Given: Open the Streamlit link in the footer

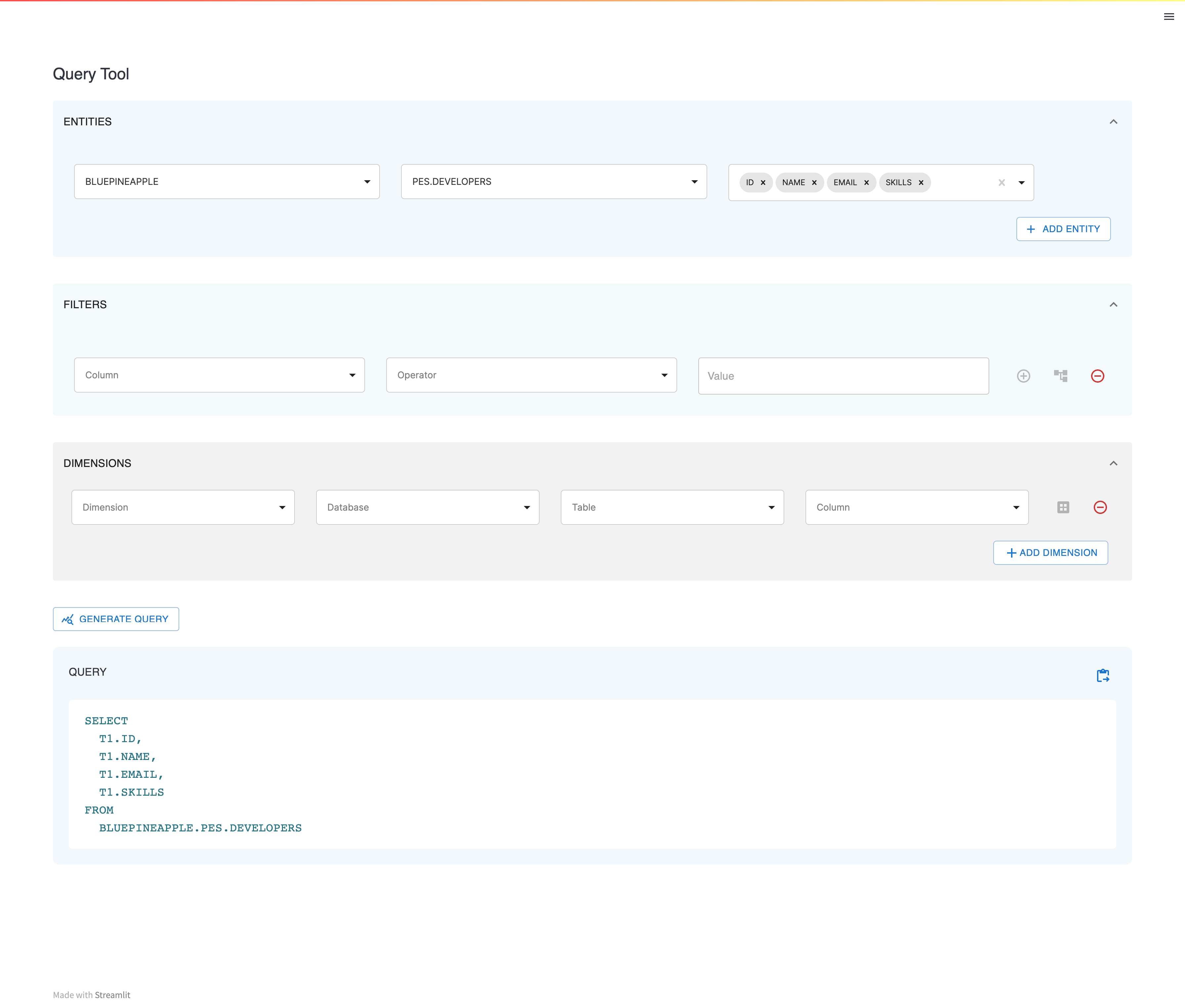Looking at the screenshot, I should [112, 994].
